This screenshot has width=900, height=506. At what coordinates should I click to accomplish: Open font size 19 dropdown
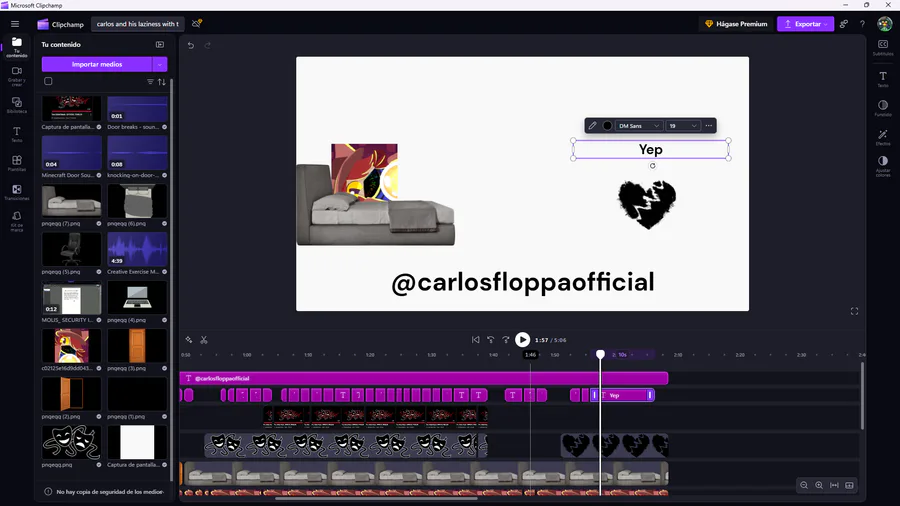(682, 126)
